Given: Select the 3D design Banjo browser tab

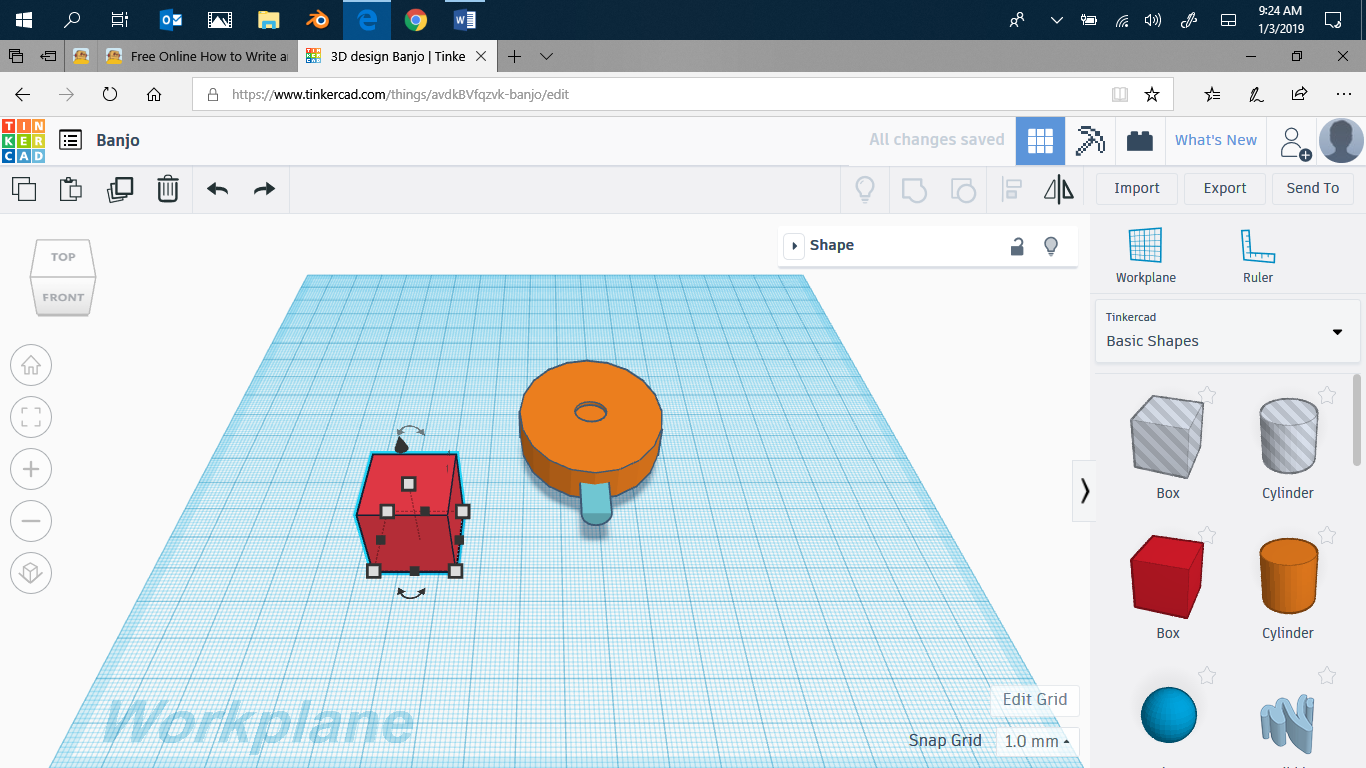Looking at the screenshot, I should [x=396, y=56].
